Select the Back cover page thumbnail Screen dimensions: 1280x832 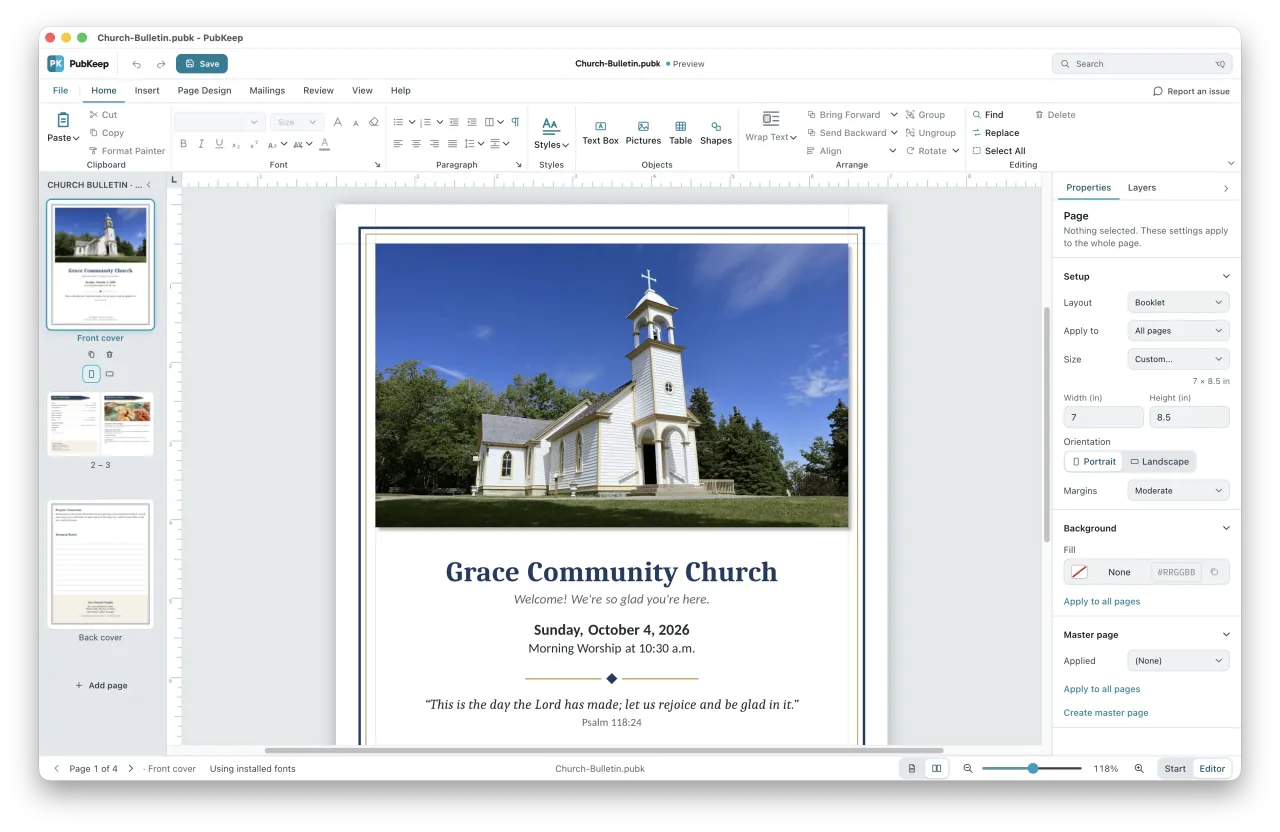[100, 564]
